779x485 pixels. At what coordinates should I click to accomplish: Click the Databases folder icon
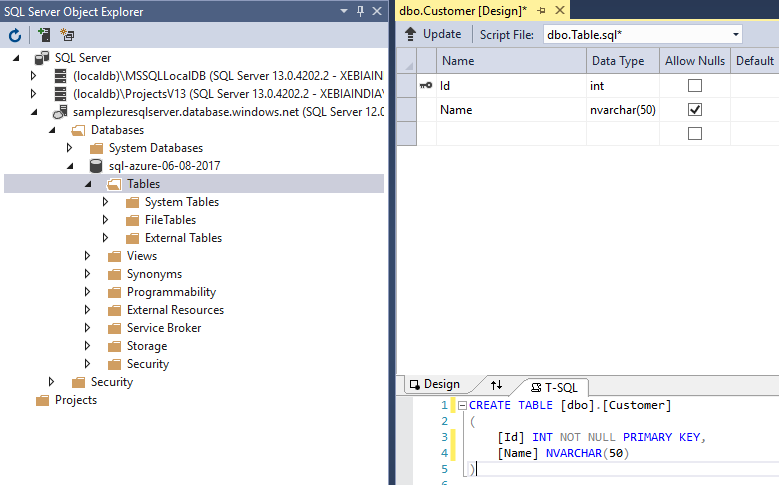(78, 130)
